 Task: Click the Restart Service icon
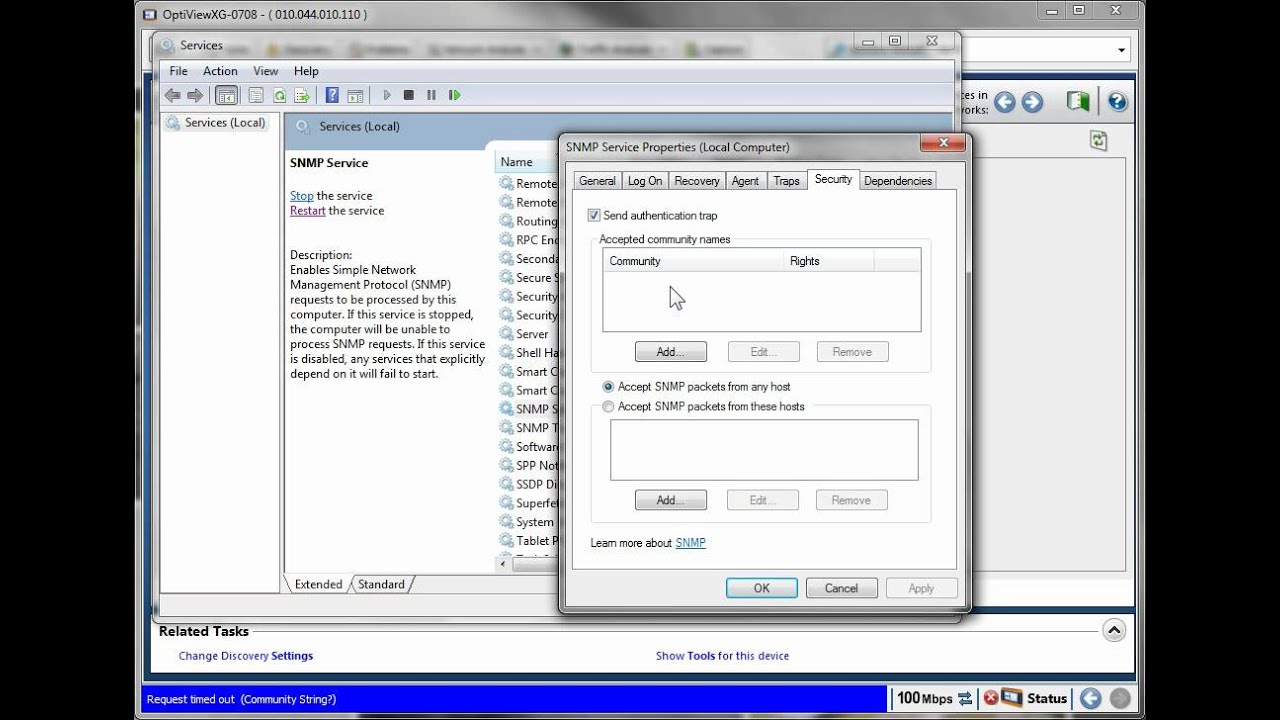click(x=454, y=95)
